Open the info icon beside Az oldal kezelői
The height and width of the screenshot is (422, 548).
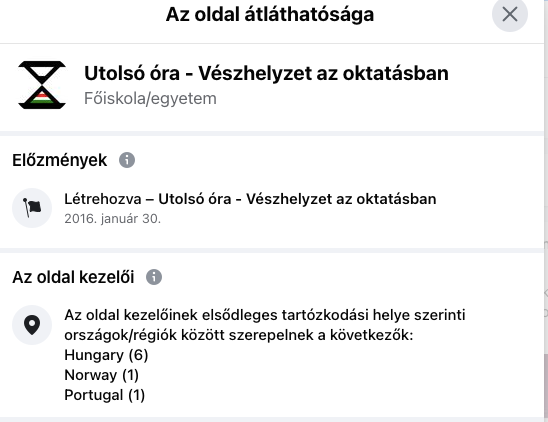click(x=154, y=277)
